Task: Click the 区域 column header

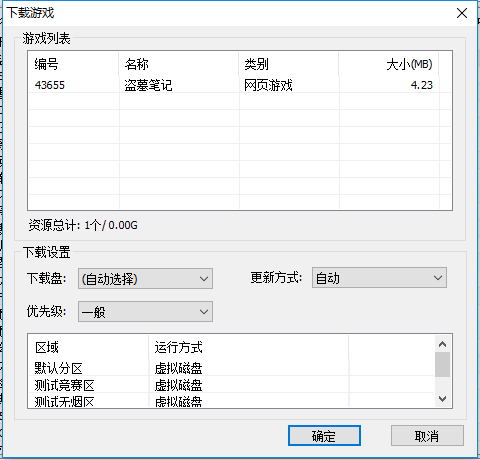Action: [x=88, y=347]
